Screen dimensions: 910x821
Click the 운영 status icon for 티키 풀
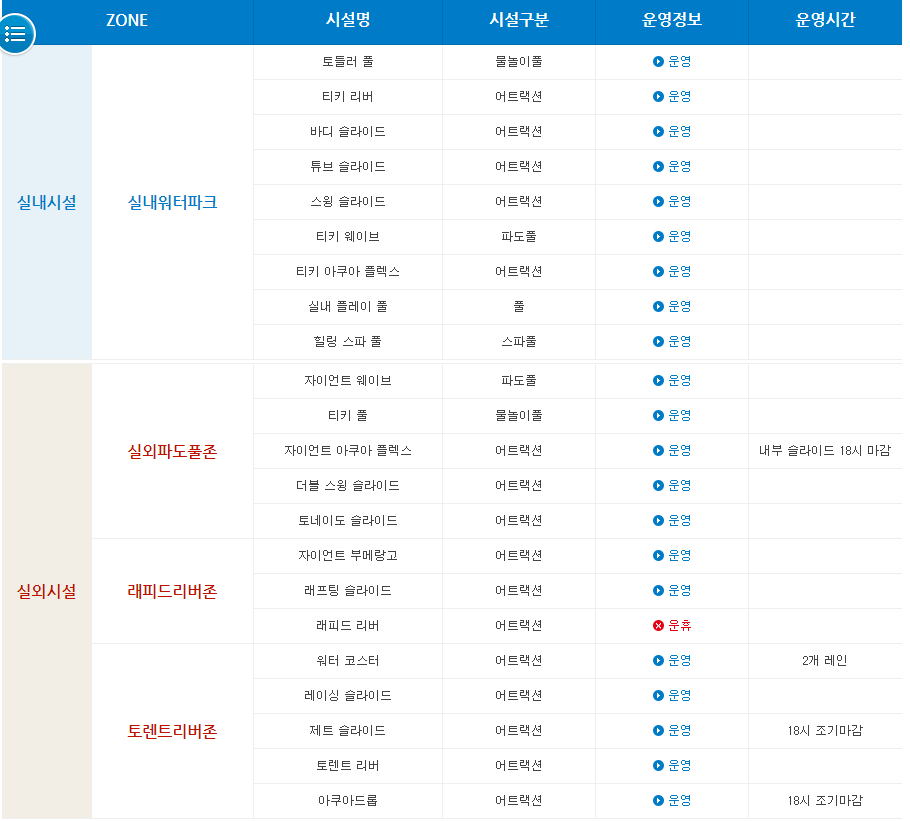tap(658, 415)
